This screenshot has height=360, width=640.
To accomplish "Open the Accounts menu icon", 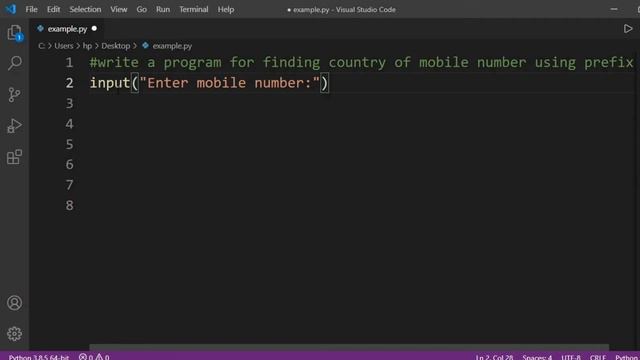I will pos(15,302).
